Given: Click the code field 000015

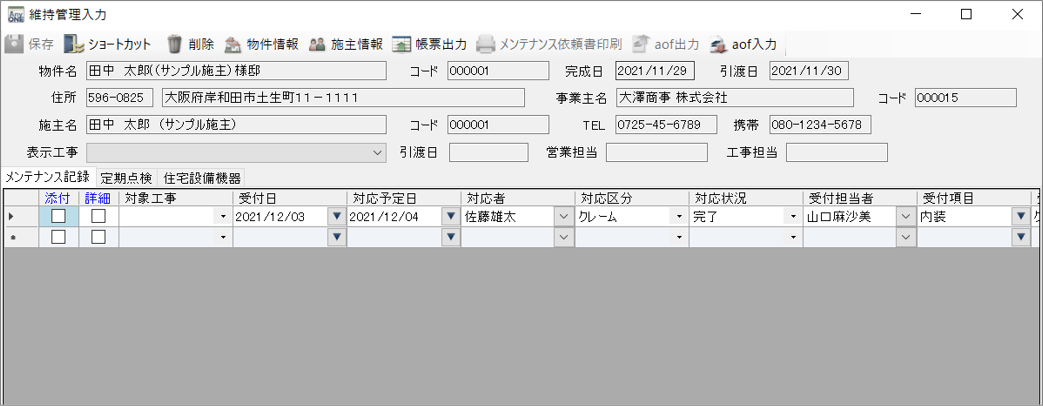Looking at the screenshot, I should click(966, 98).
